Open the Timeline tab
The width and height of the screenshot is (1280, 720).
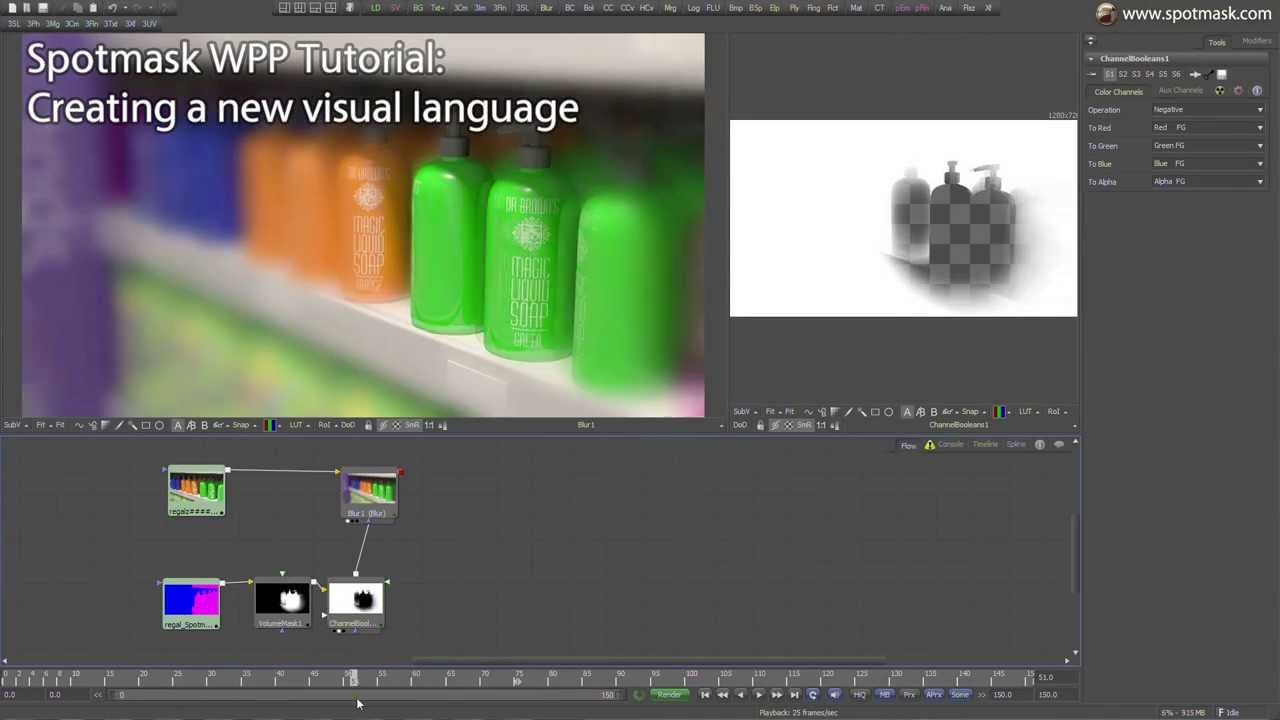coord(985,445)
